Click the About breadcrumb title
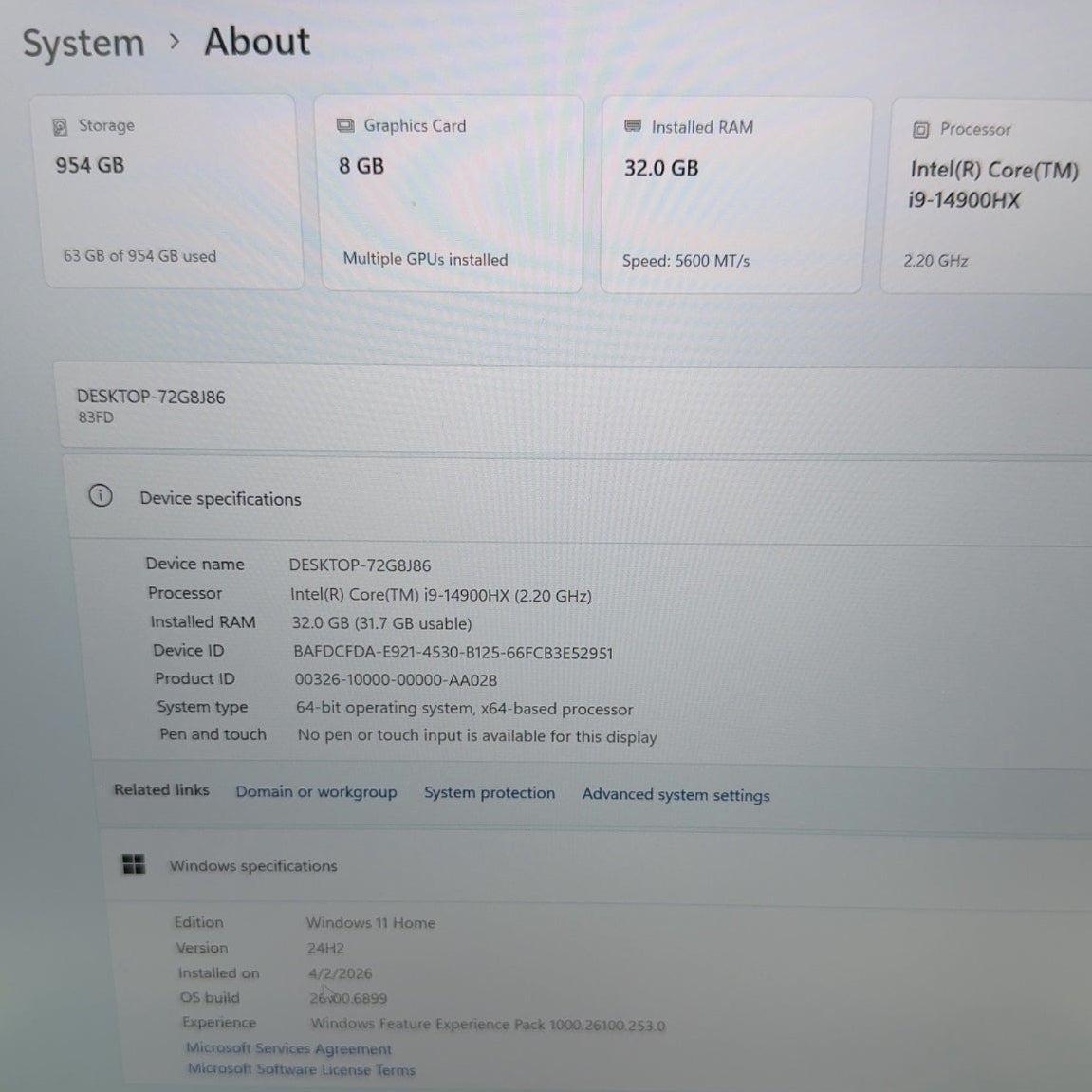The width and height of the screenshot is (1092, 1092). pyautogui.click(x=257, y=42)
